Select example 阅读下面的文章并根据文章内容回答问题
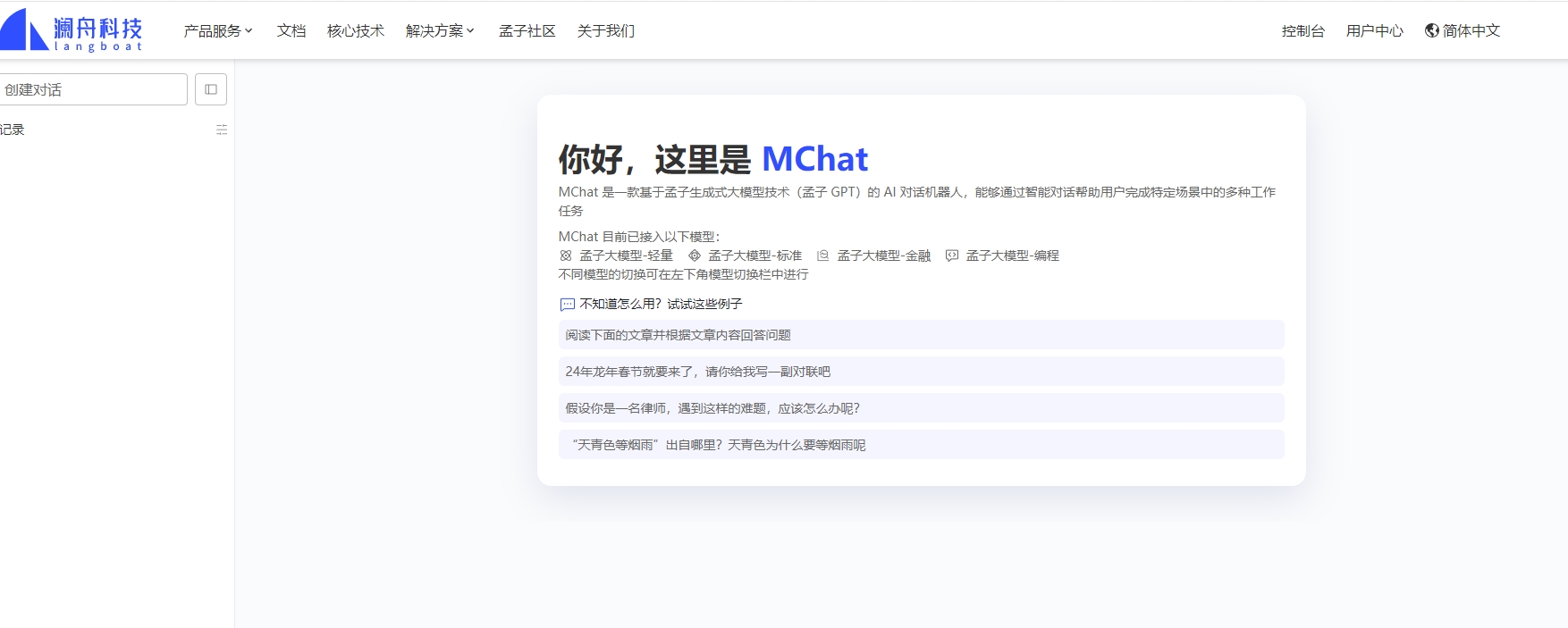1568x628 pixels. coord(922,335)
